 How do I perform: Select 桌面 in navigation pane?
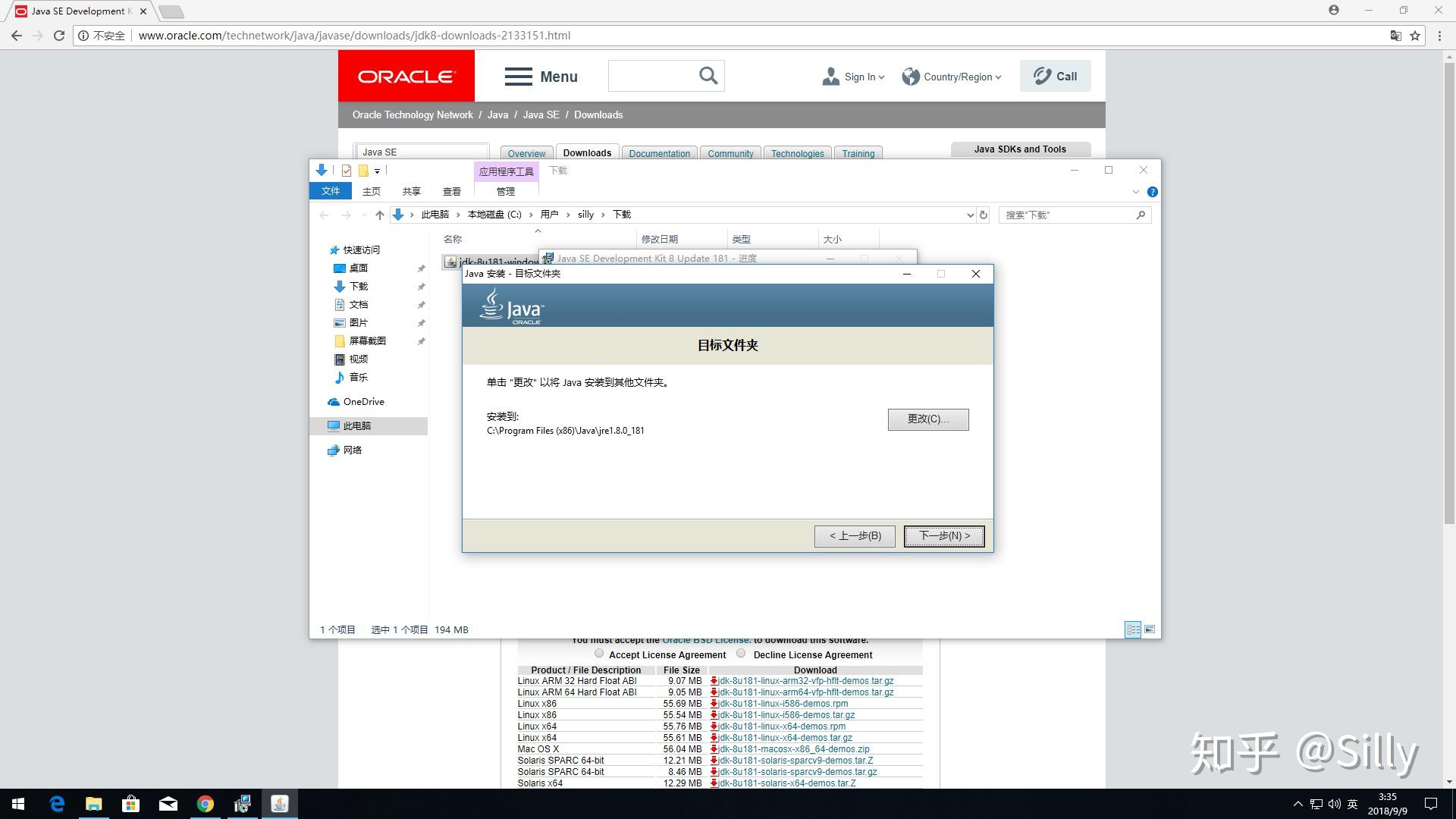click(x=358, y=268)
